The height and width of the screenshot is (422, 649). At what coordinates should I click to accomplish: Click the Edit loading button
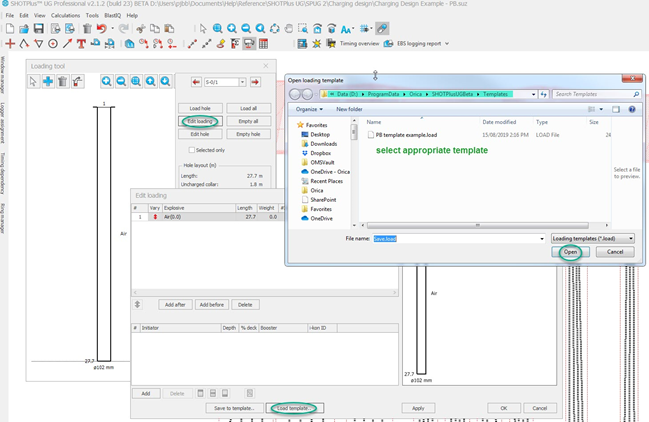pyautogui.click(x=200, y=121)
